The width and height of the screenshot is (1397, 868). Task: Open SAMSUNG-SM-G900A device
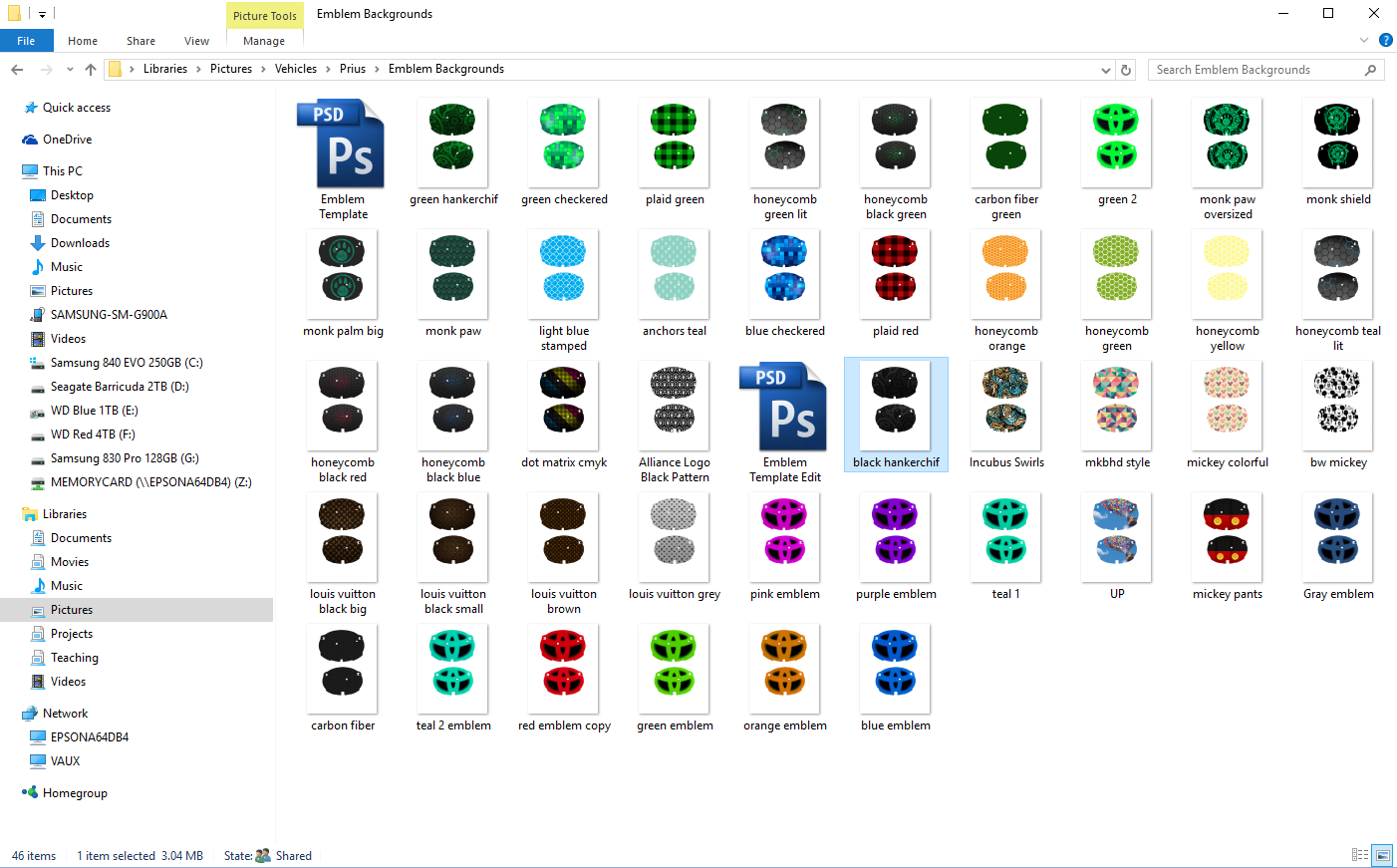[109, 315]
